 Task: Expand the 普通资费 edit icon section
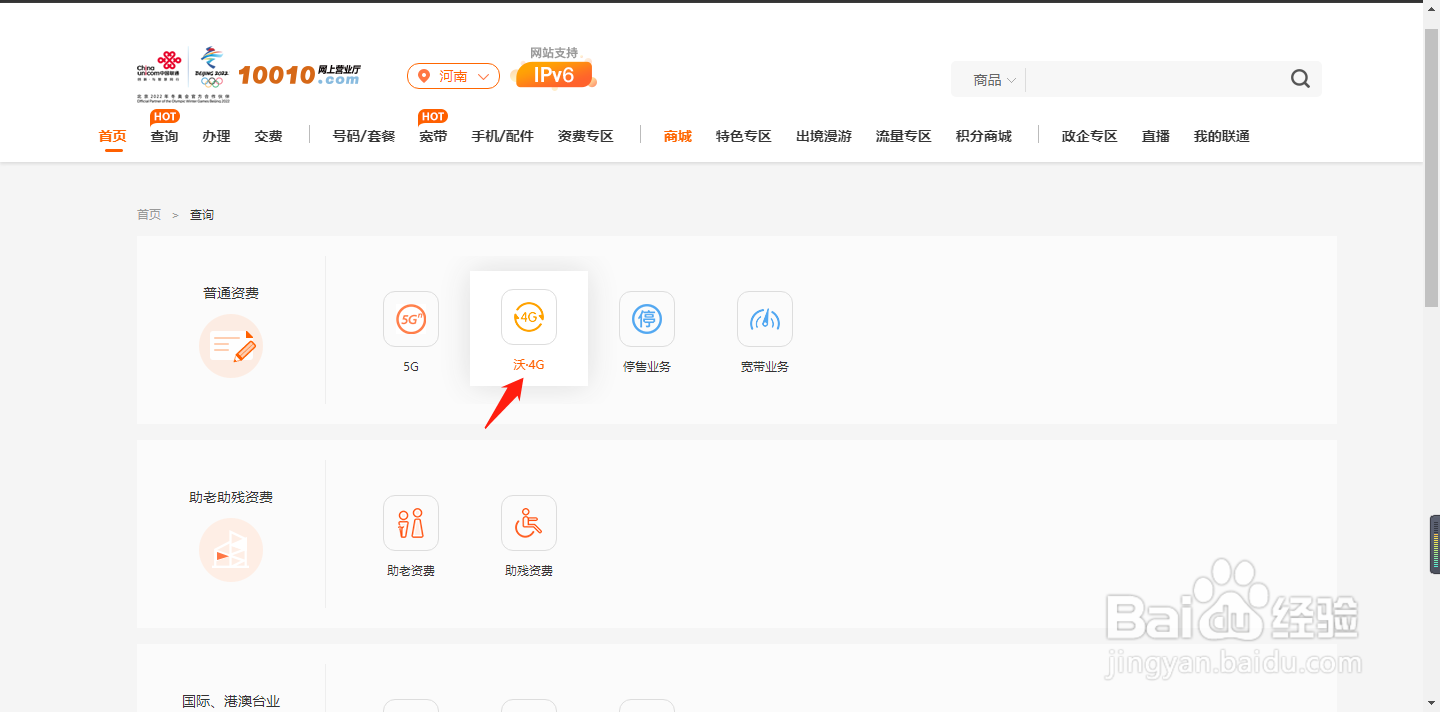click(231, 346)
